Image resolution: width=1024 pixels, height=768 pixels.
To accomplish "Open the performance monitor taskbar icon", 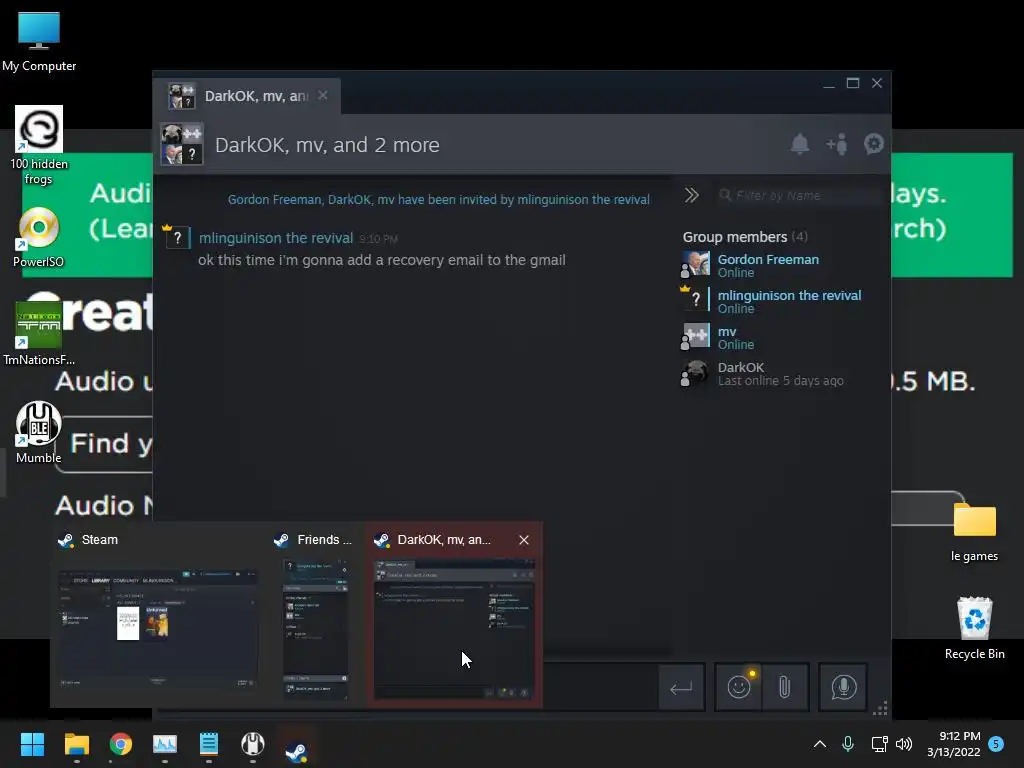I will (165, 744).
